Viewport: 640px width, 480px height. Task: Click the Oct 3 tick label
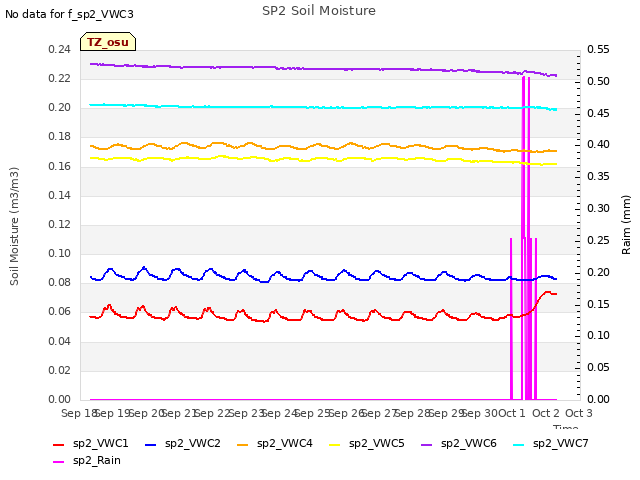[579, 413]
